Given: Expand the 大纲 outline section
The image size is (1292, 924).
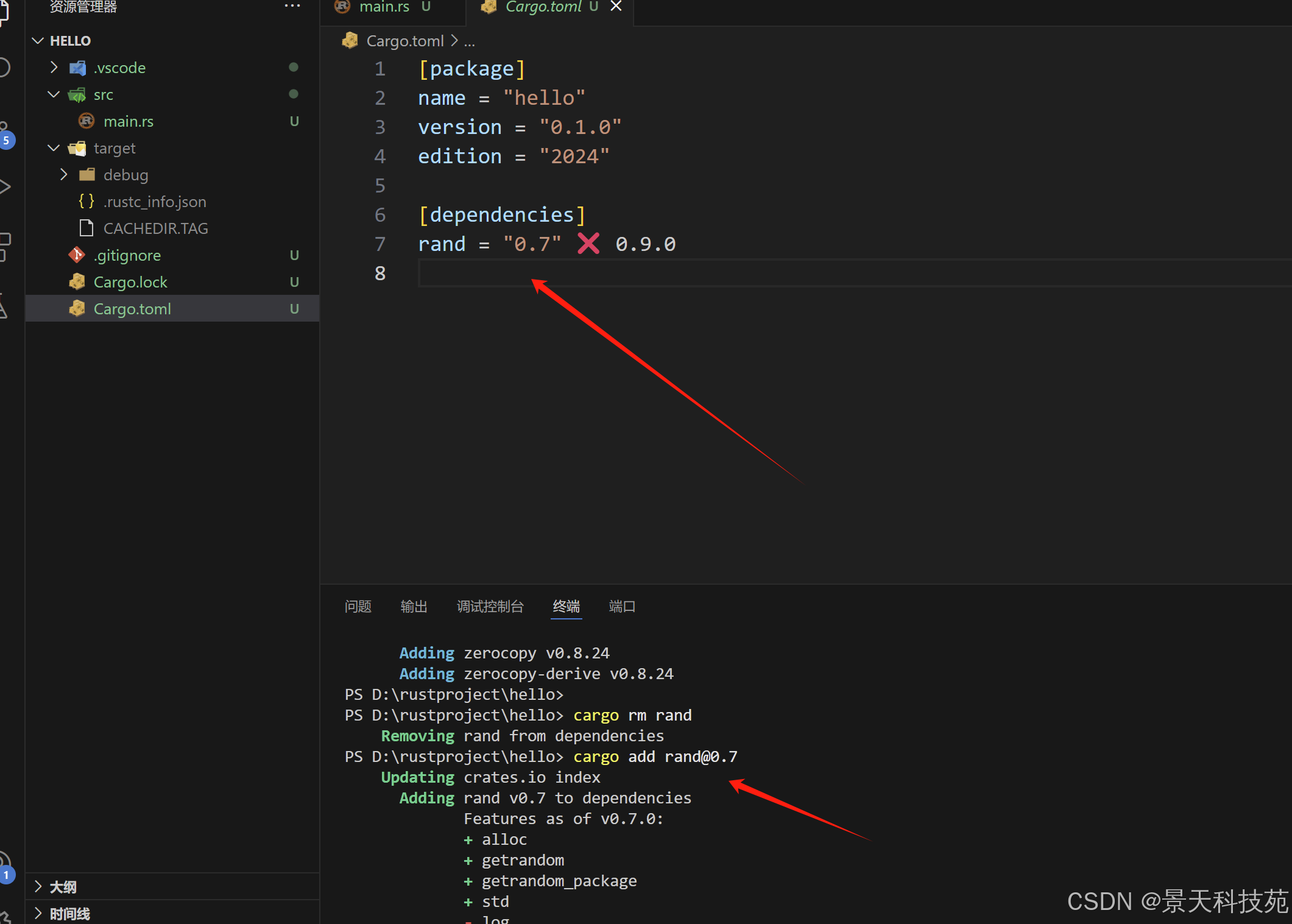Looking at the screenshot, I should (63, 886).
